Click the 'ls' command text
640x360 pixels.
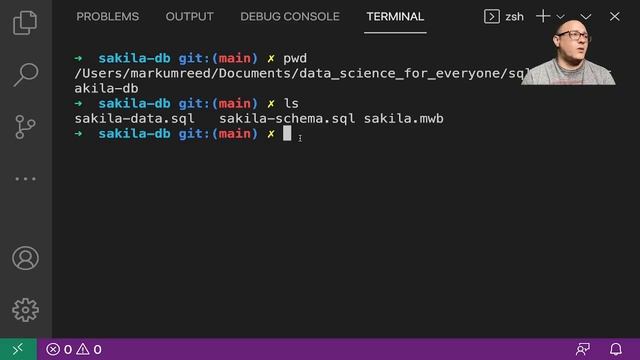point(291,104)
